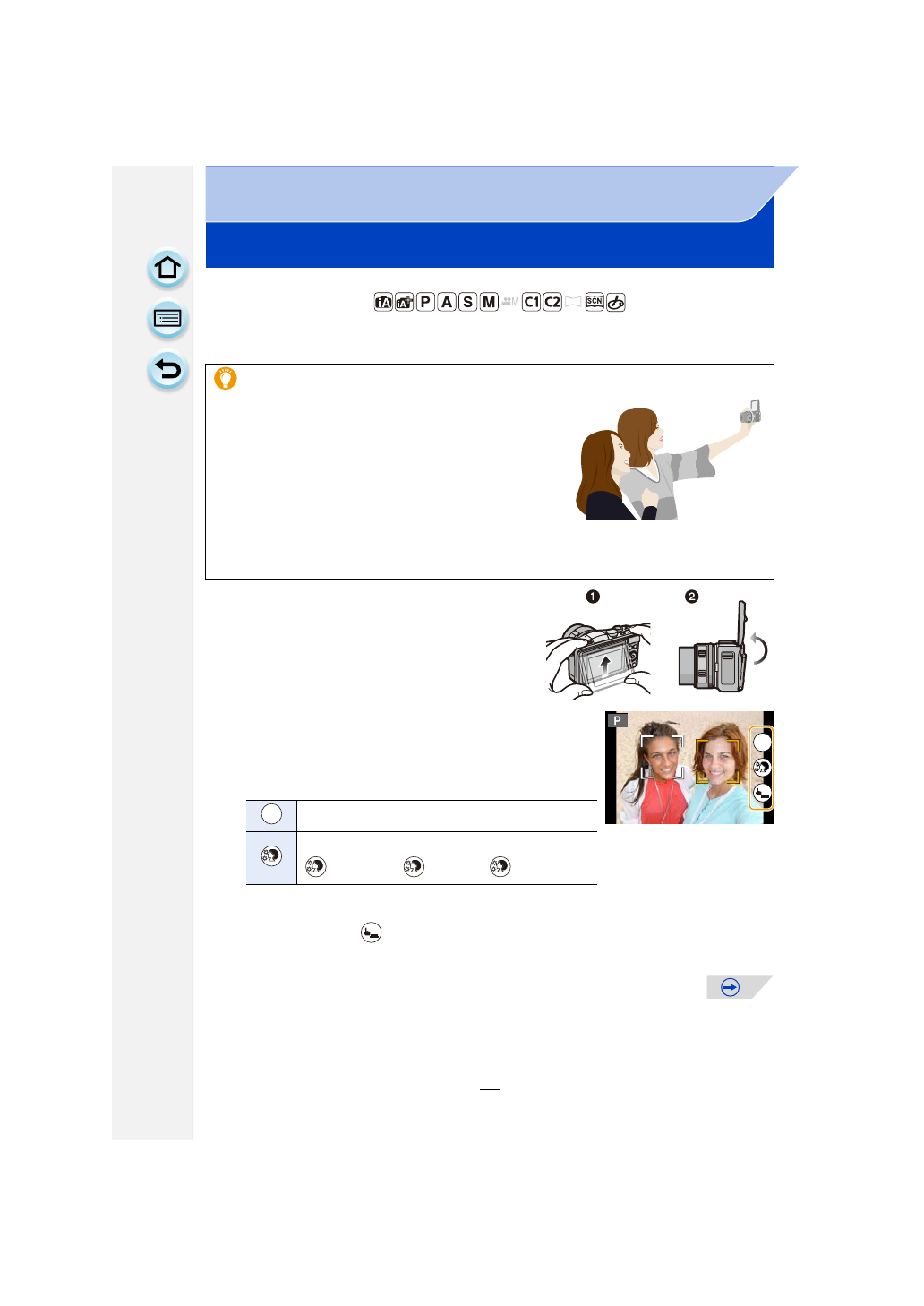
Task: Select the Intelligent Auto Plus mode icon
Action: coord(404,303)
